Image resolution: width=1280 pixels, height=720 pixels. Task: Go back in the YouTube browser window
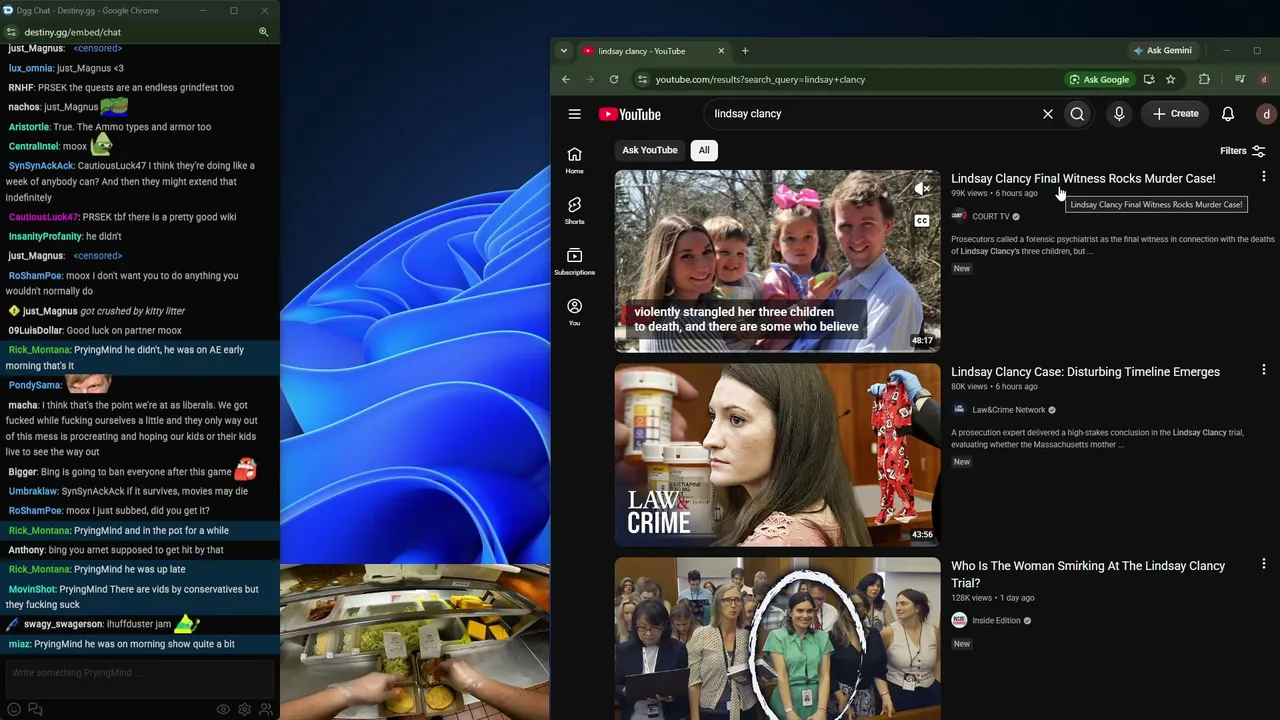click(566, 79)
